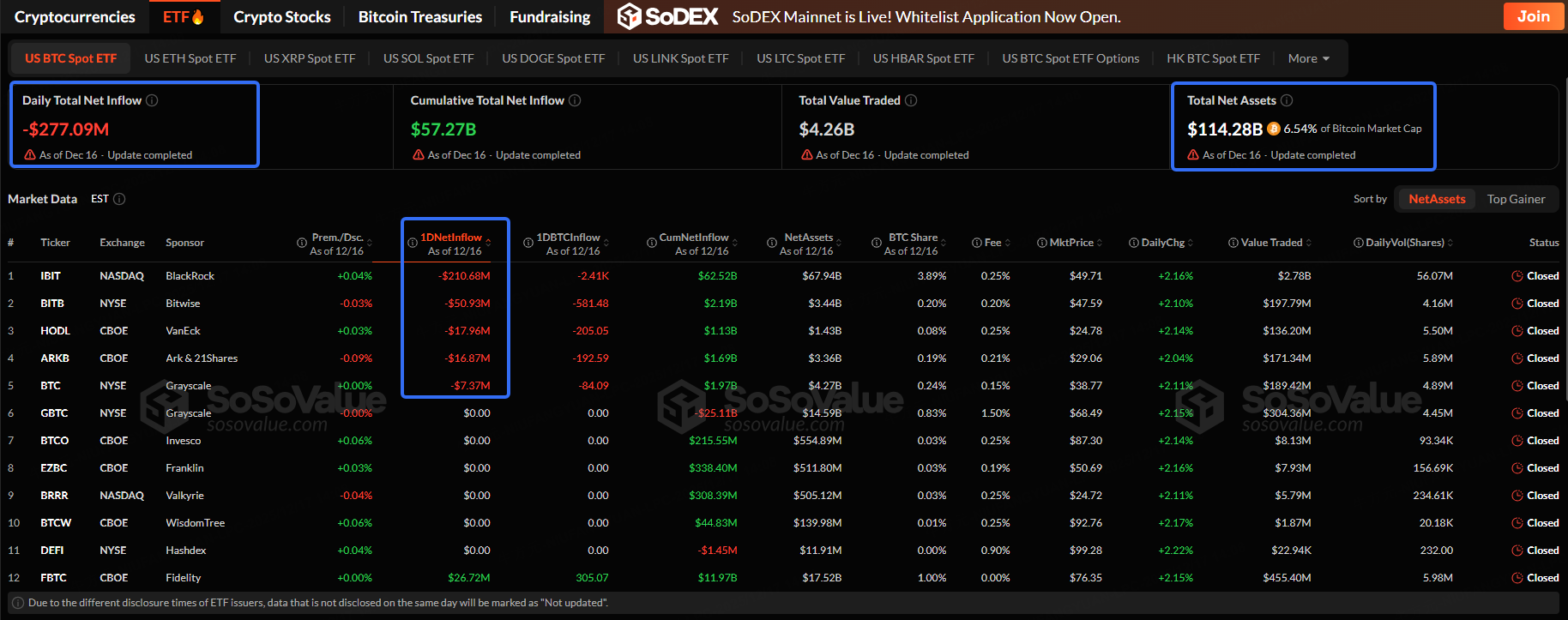The image size is (1568, 620).
Task: Click the clock status icon on IBIT row
Action: tap(1517, 276)
